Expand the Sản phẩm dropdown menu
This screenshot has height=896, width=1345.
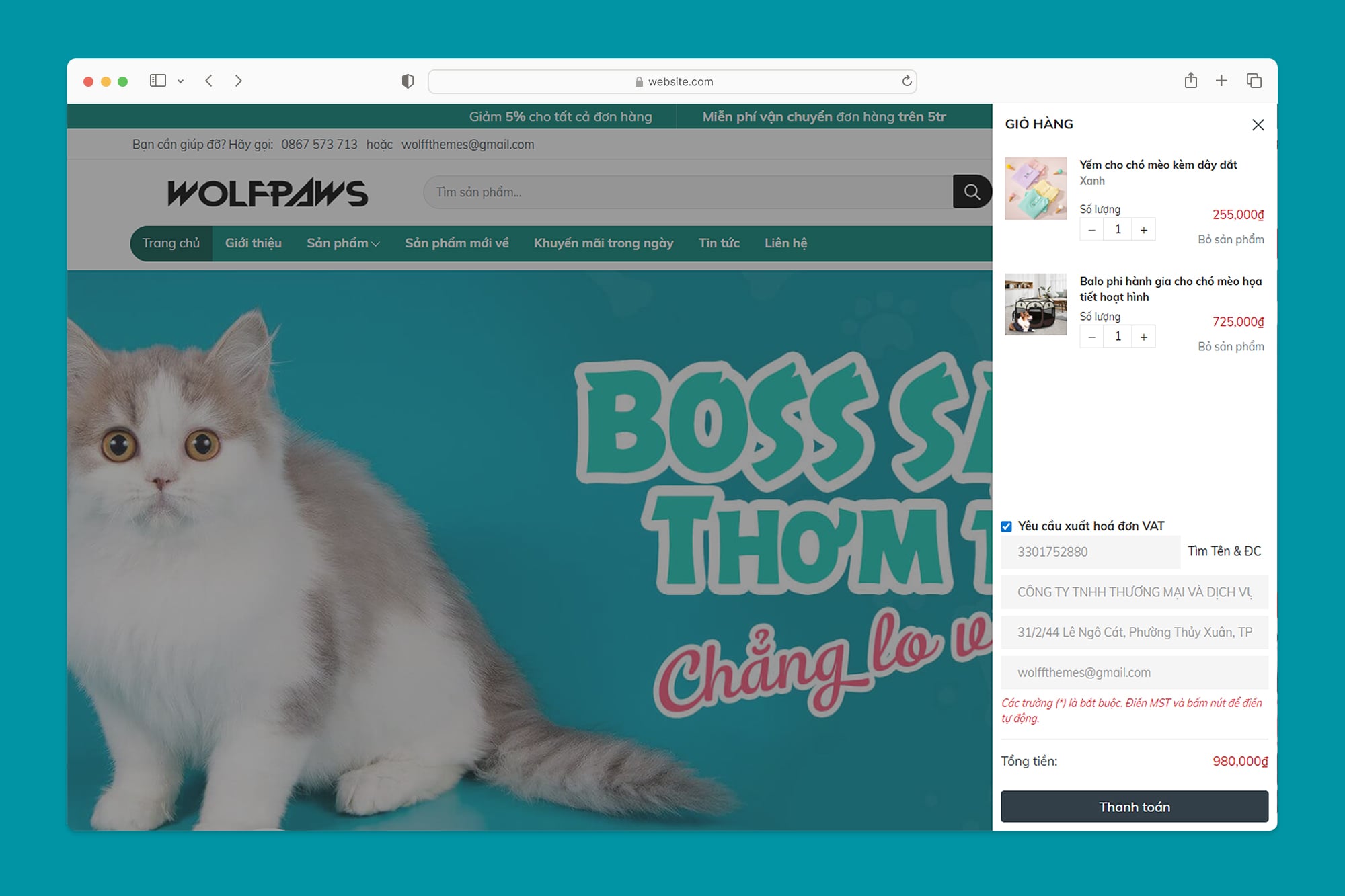343,243
